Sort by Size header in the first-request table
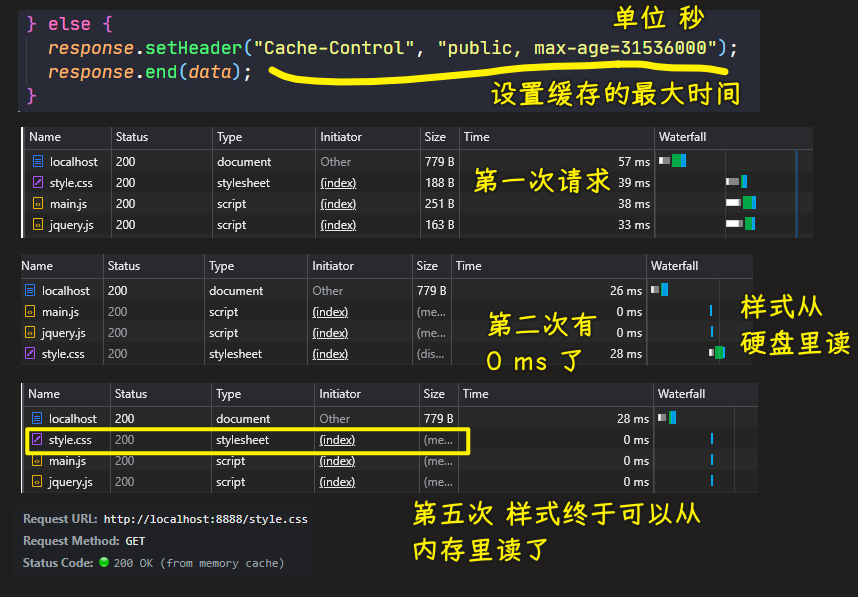Image resolution: width=858 pixels, height=597 pixels. coord(435,137)
